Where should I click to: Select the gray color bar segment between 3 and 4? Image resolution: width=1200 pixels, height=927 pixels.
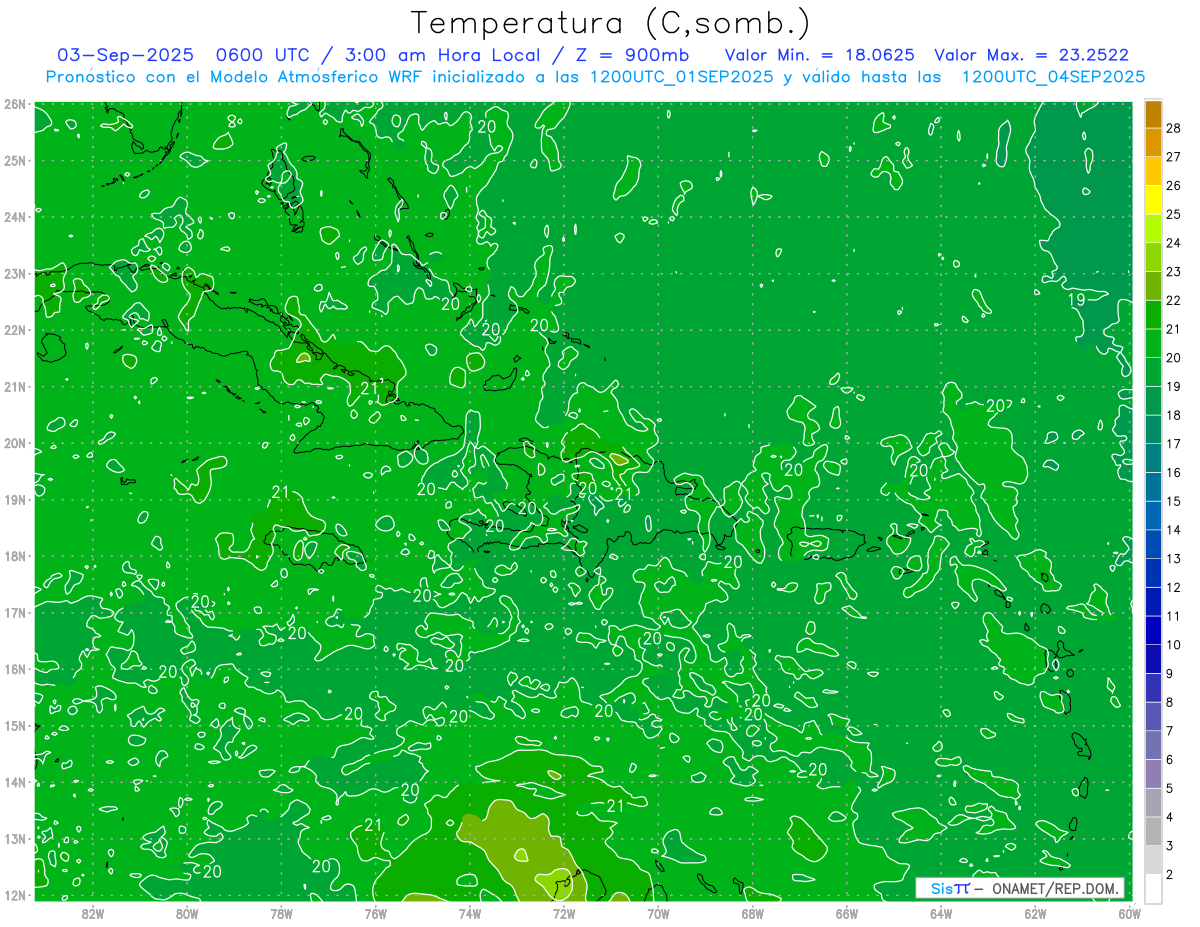click(x=1153, y=831)
